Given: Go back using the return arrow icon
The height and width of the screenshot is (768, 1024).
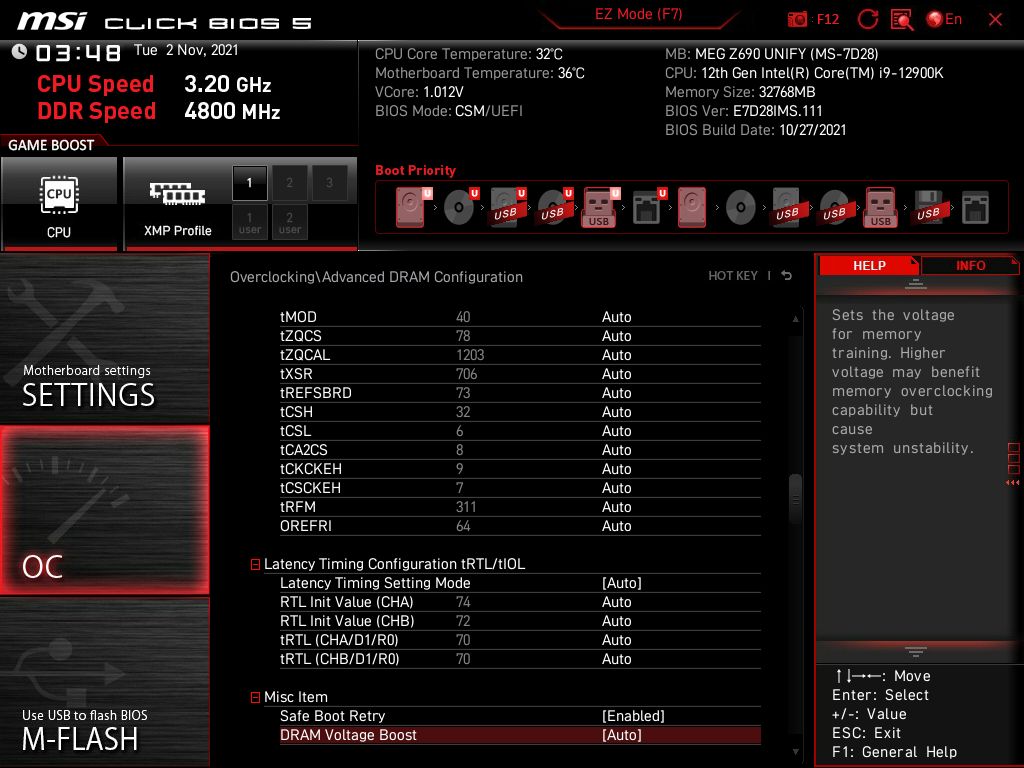Looking at the screenshot, I should (x=787, y=276).
